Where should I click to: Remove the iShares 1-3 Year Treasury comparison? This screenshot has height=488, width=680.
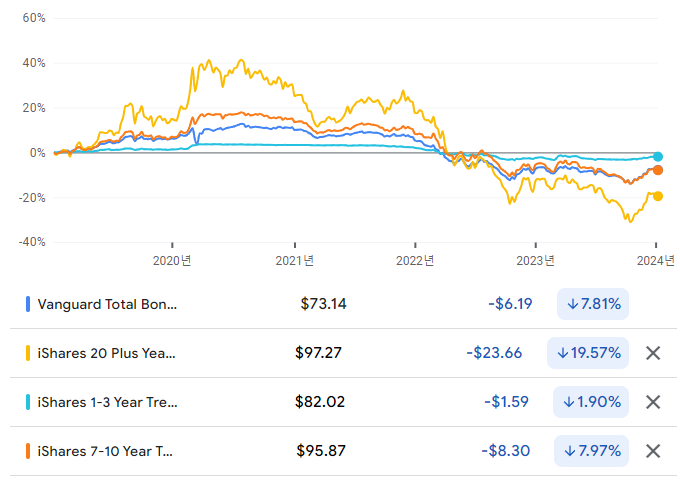pos(653,402)
